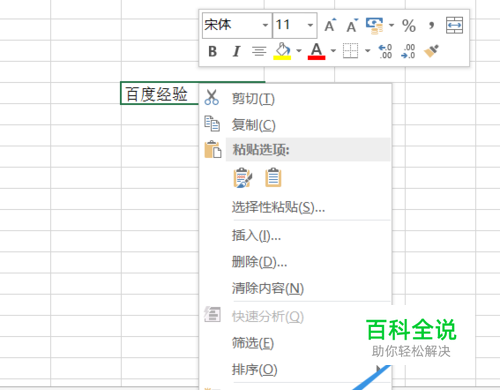Click the scissors cut icon
Screen dimensions: 500x390
pos(212,97)
